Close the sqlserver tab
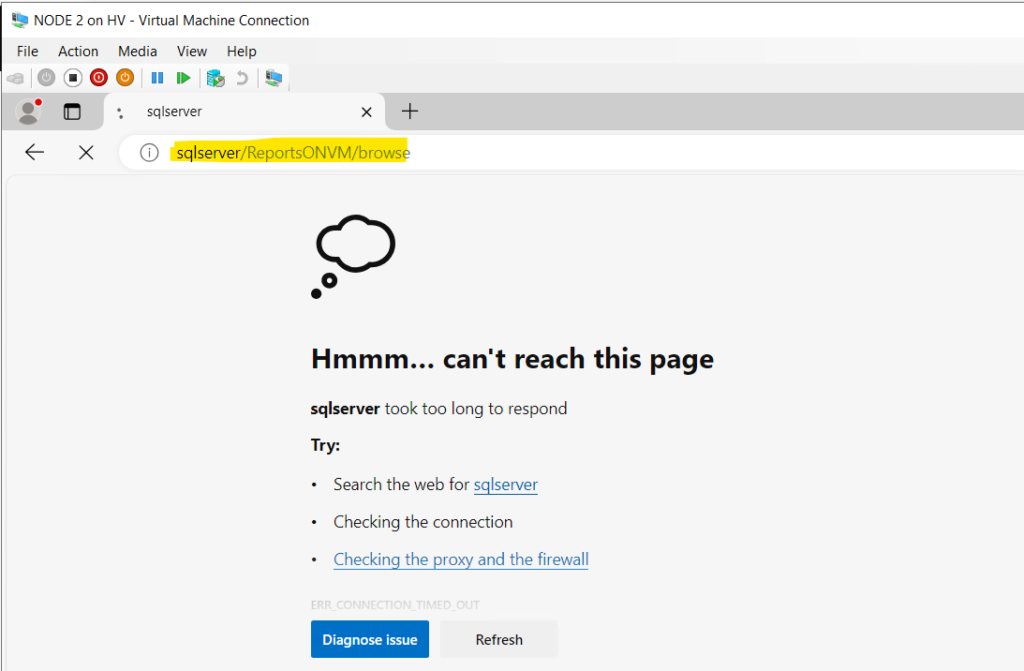 (x=366, y=112)
